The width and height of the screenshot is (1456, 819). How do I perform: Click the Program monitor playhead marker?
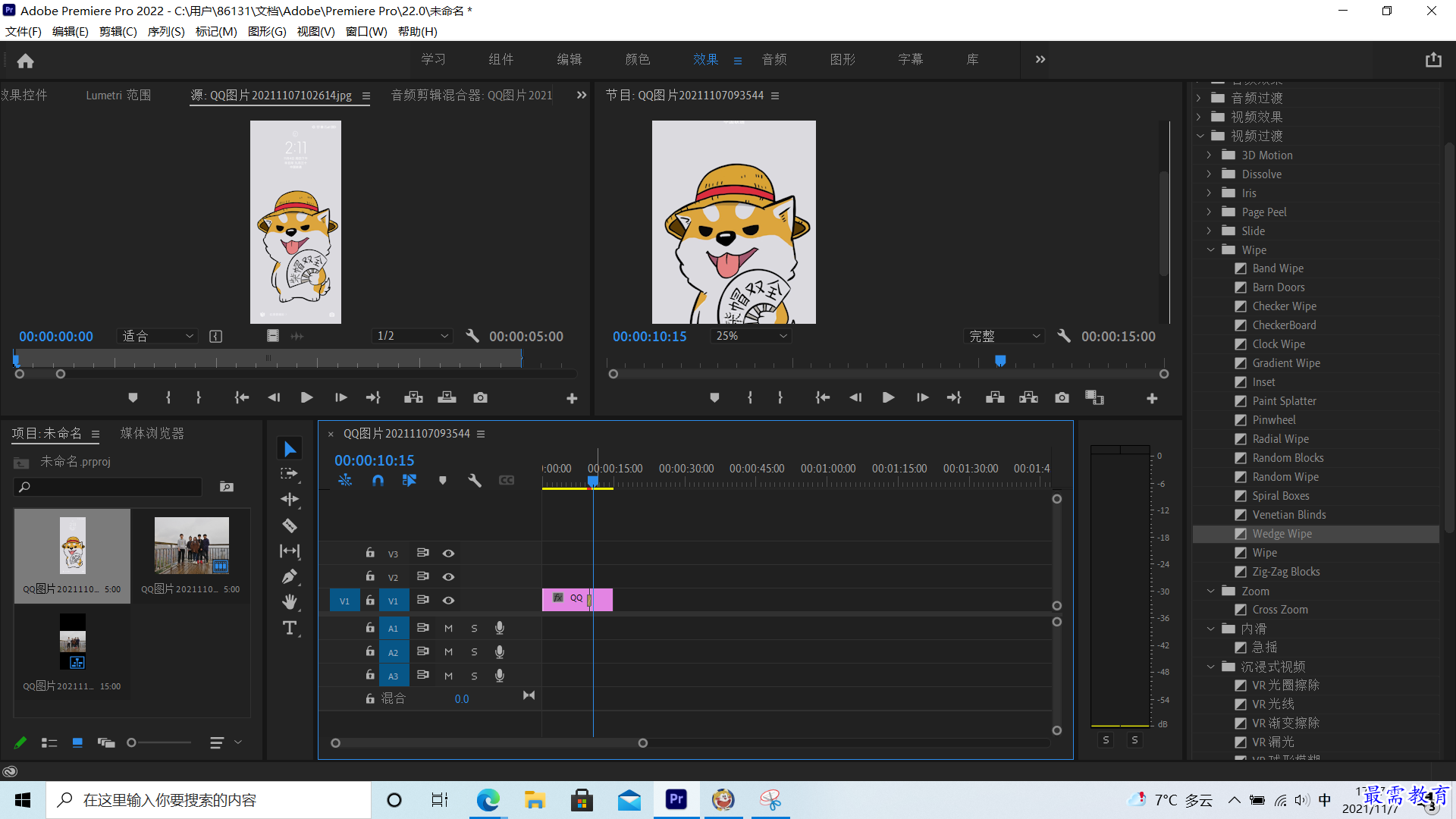[x=1000, y=361]
